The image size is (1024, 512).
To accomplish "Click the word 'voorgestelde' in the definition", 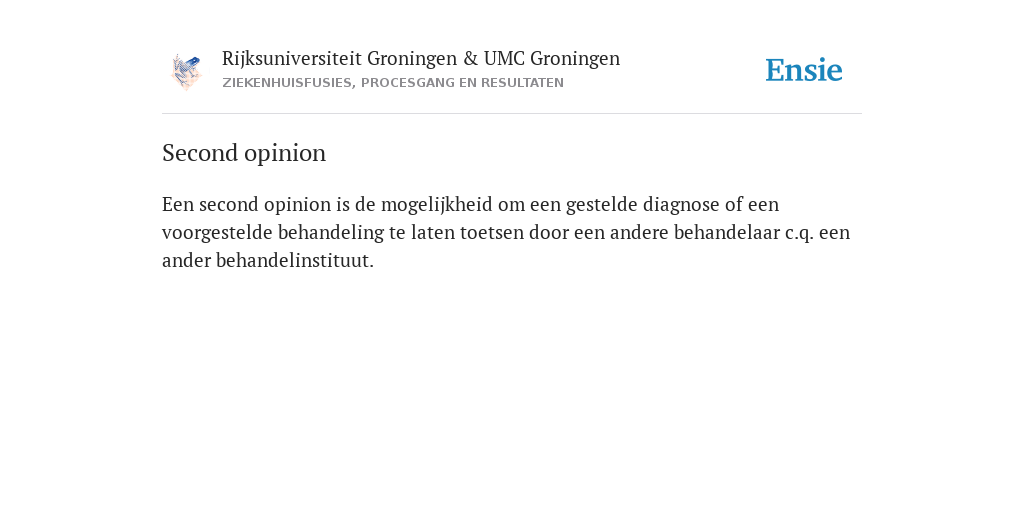I will point(217,233).
